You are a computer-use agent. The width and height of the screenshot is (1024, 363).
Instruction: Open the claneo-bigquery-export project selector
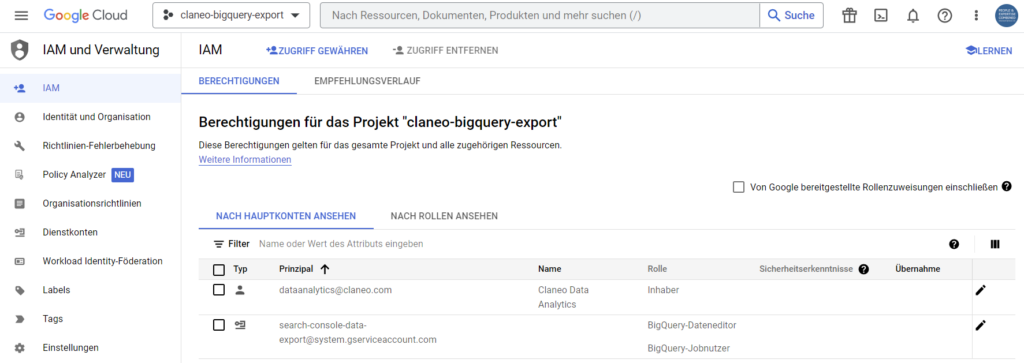pyautogui.click(x=231, y=15)
